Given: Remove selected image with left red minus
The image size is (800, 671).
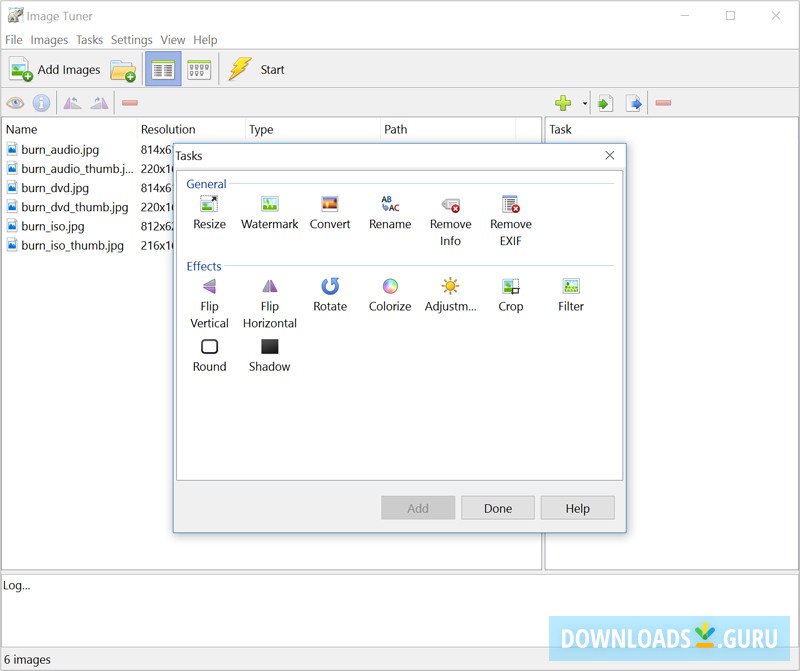Looking at the screenshot, I should coord(130,103).
